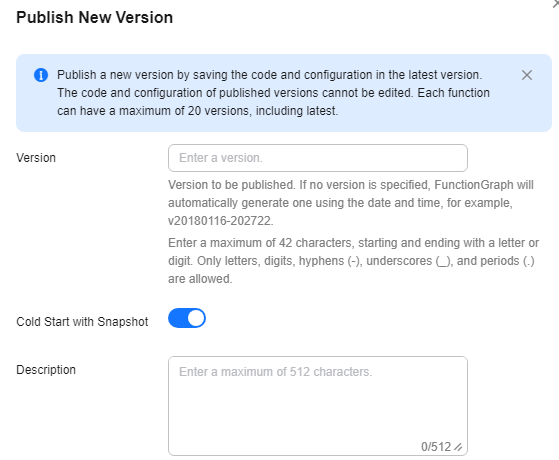Close the Publish New Version dialog
559x460 pixels.
[555, 4]
